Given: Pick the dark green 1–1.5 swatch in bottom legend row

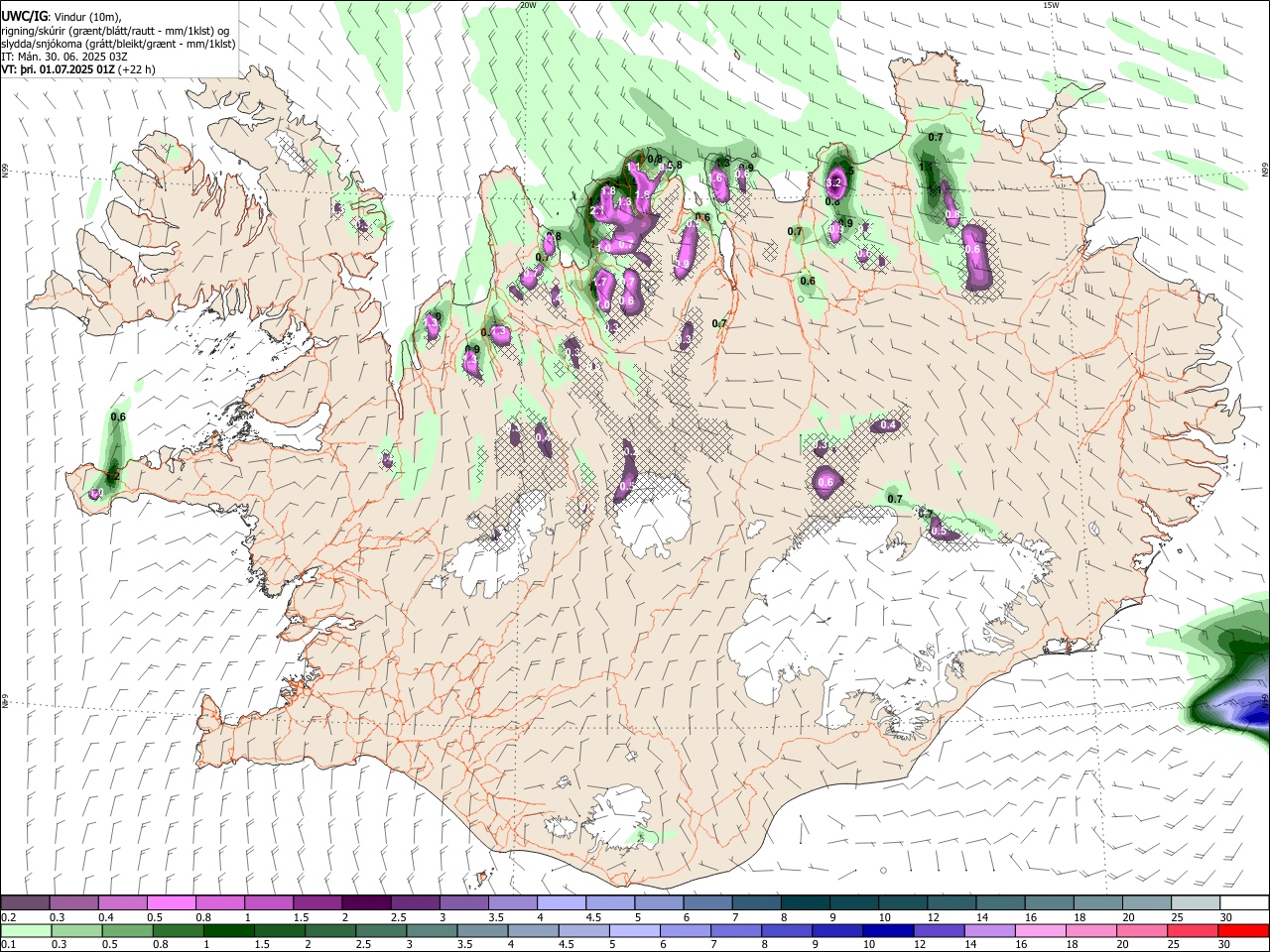Looking at the screenshot, I should (229, 931).
